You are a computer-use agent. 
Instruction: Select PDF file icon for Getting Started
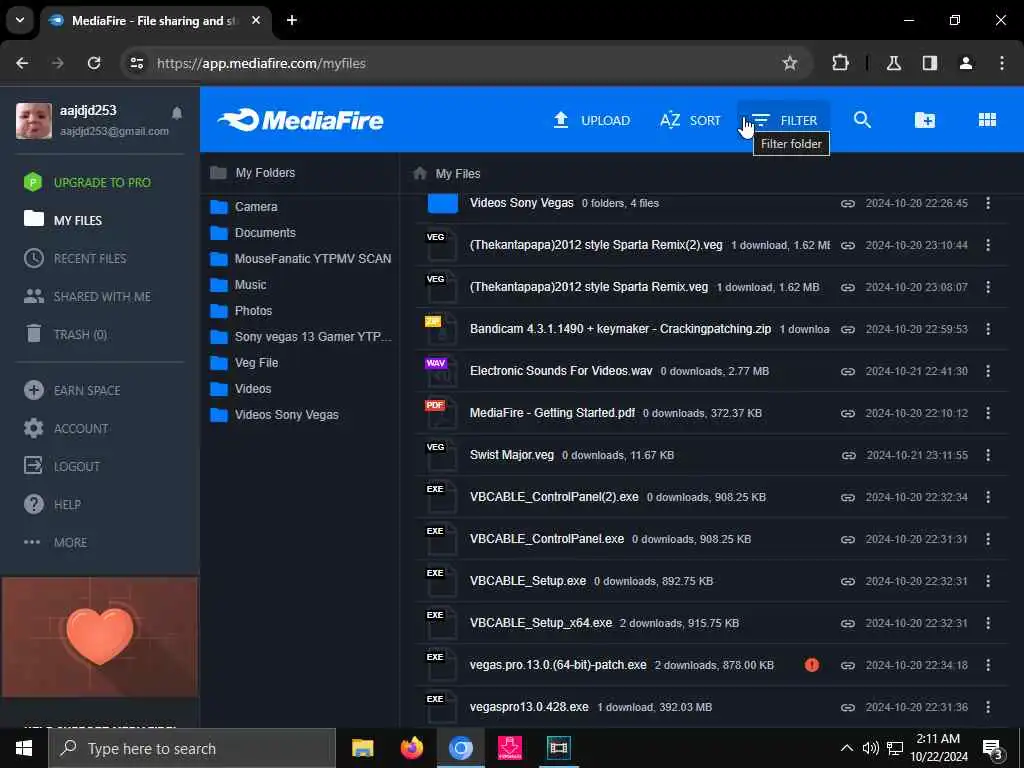point(441,413)
